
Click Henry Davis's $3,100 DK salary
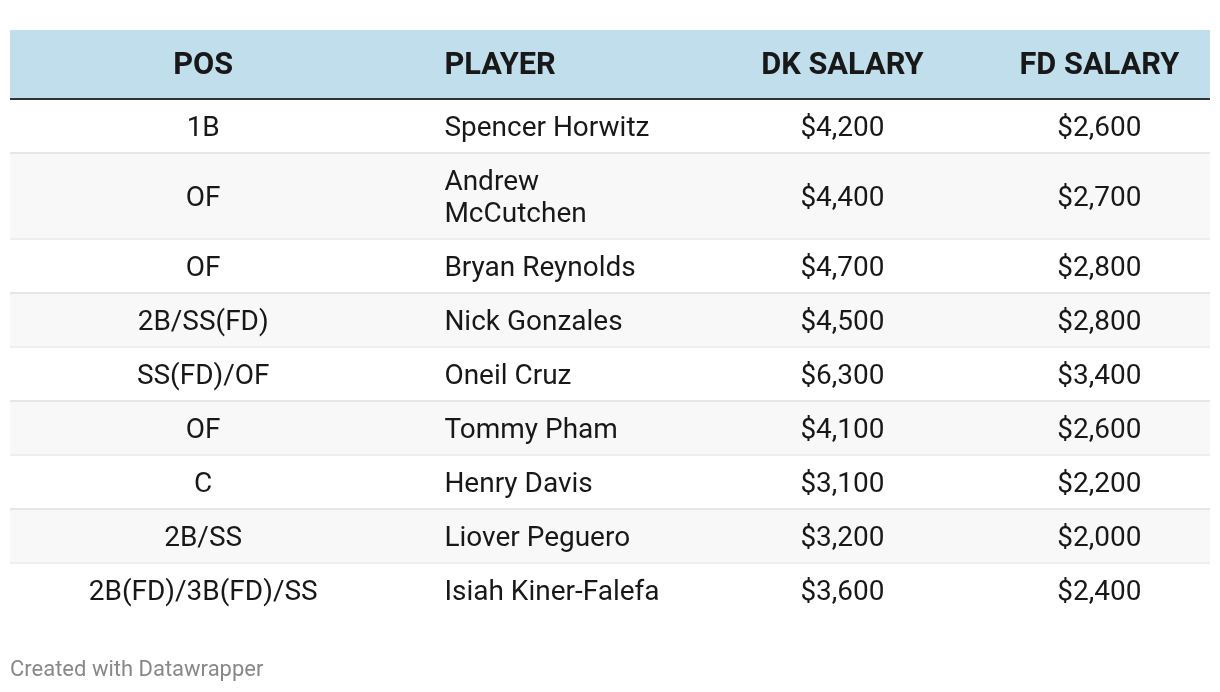(x=842, y=483)
